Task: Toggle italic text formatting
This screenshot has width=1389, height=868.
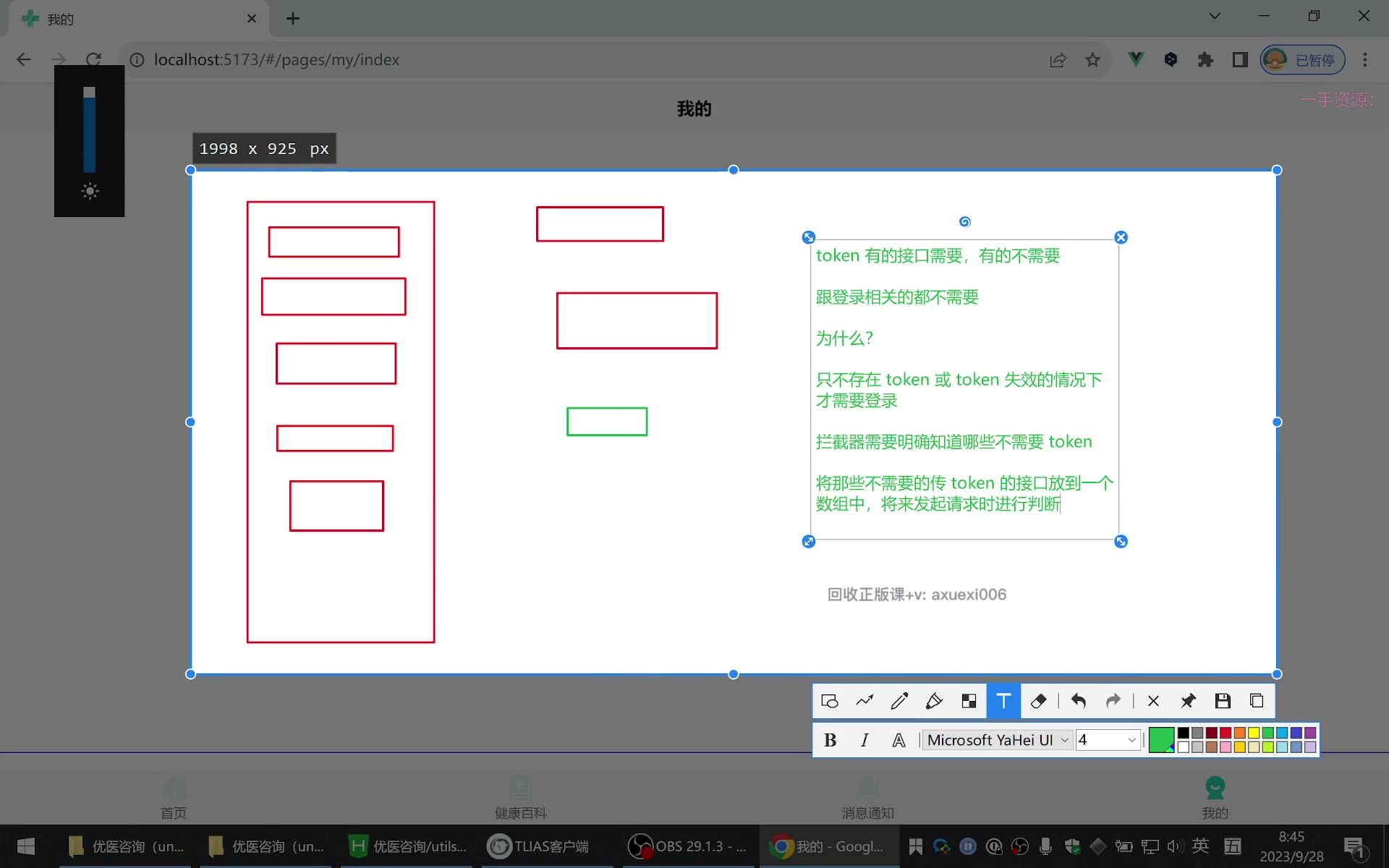Action: 865,740
